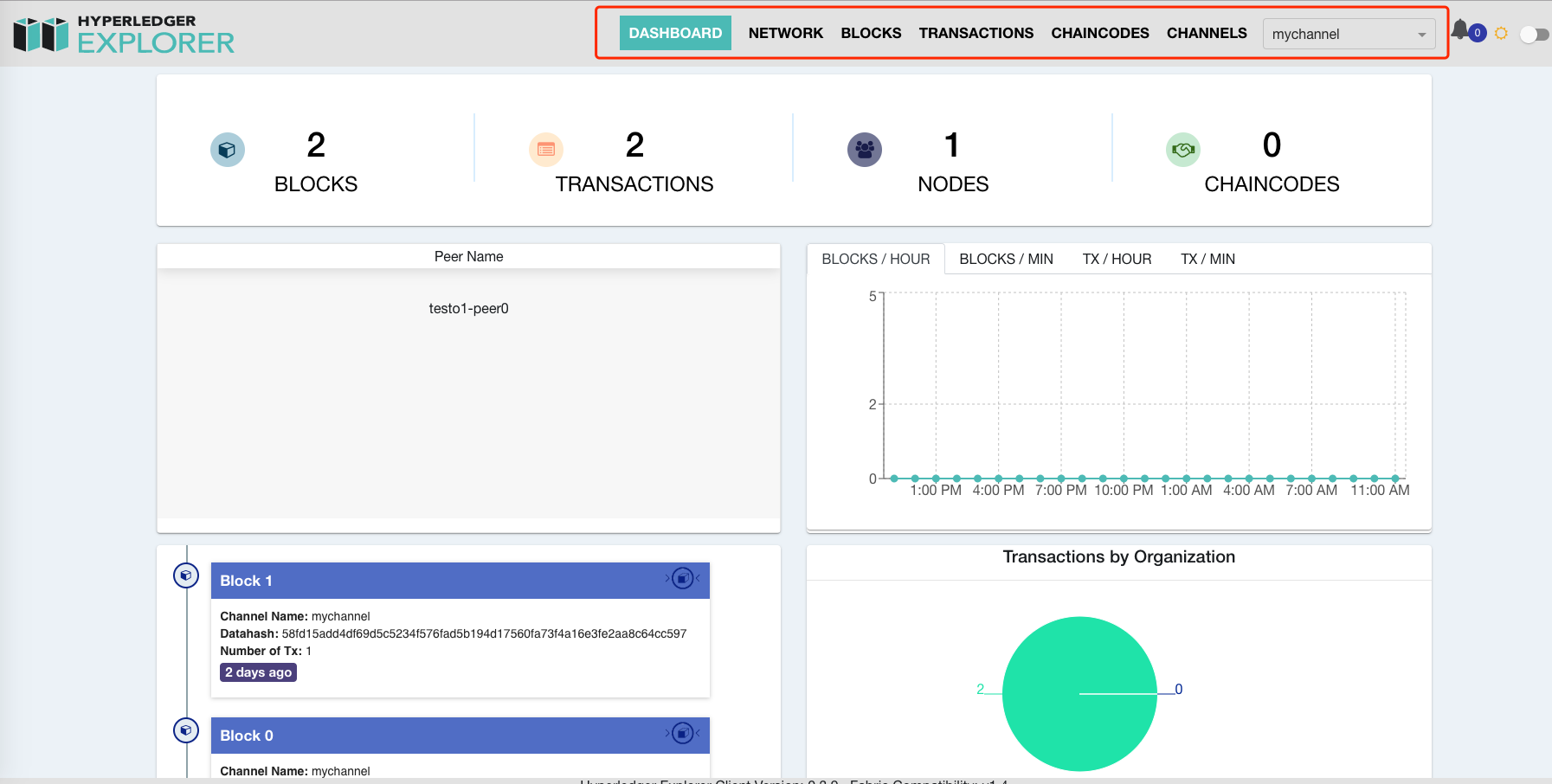Click the orange sun theme icon
The width and height of the screenshot is (1552, 784).
1502,33
